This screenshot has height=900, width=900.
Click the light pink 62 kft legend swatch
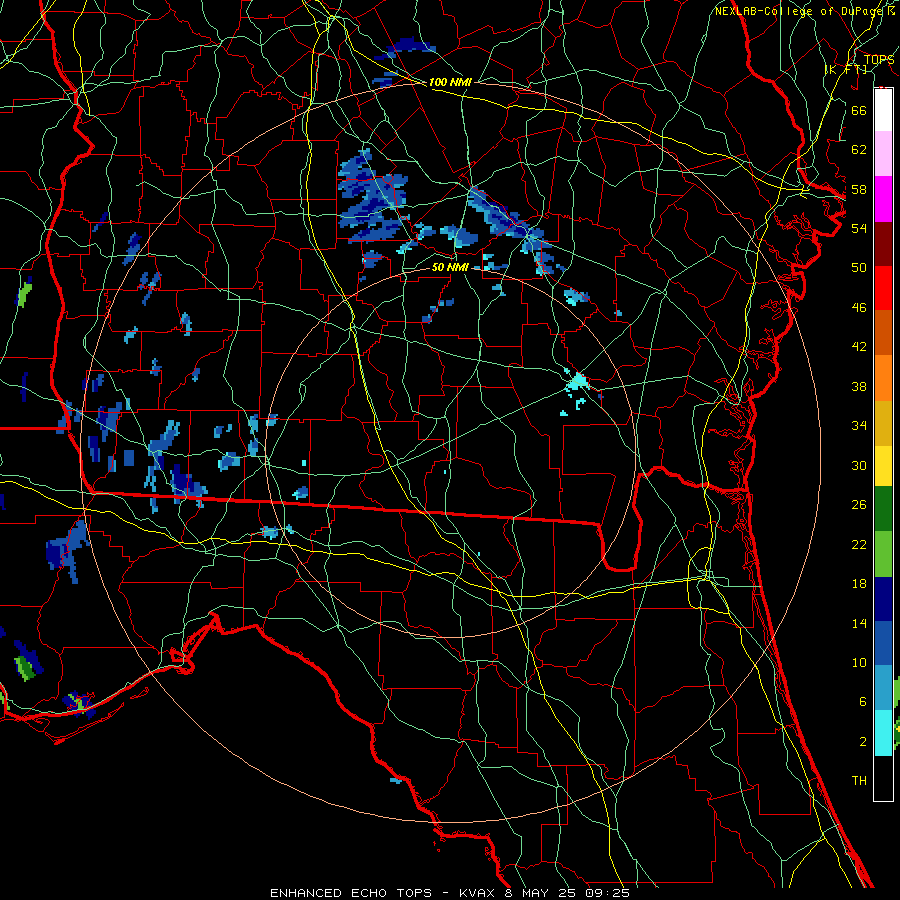point(883,154)
